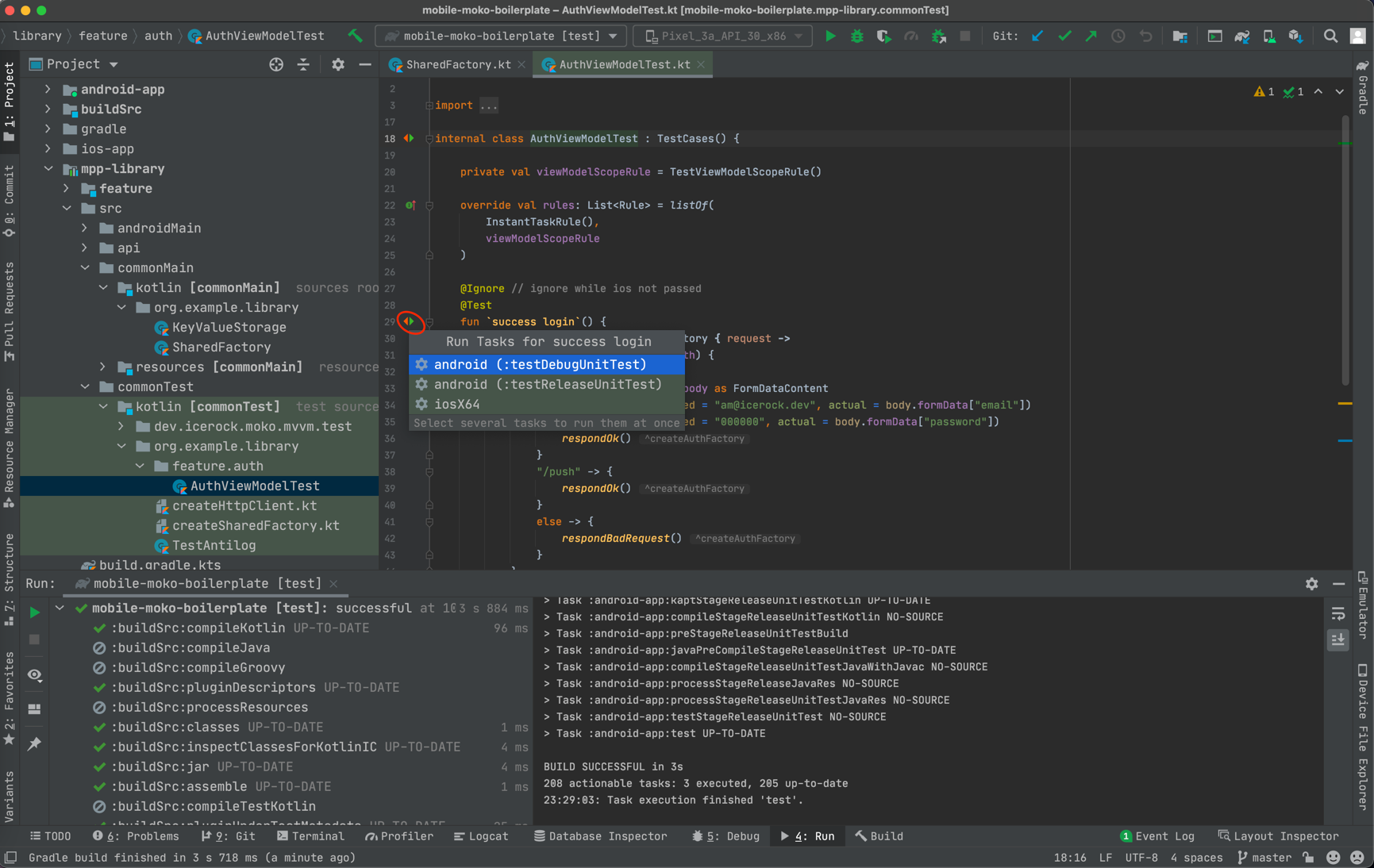Open the Event Log
This screenshot has width=1374, height=868.
tap(1157, 836)
